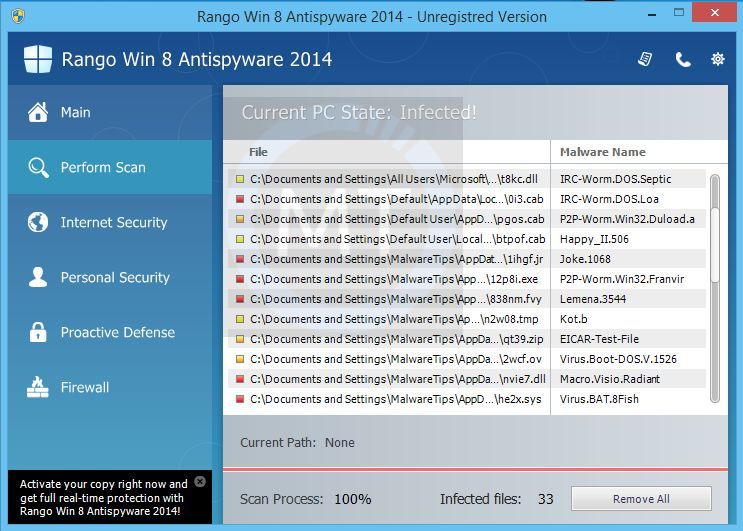Click the yellow marker for n2w08.tmp
743x531 pixels.
(x=240, y=319)
